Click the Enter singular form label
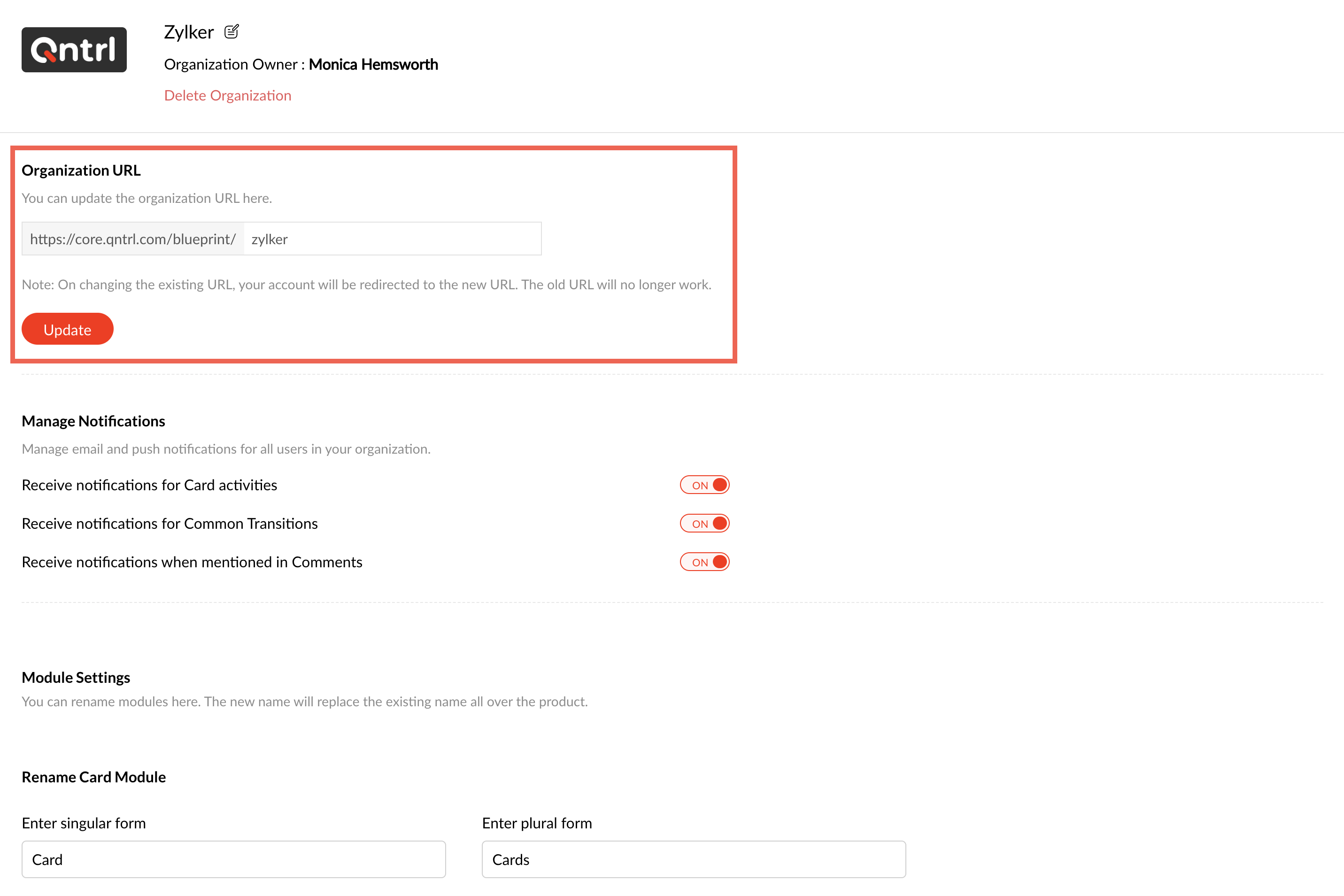This screenshot has height=896, width=1344. [84, 823]
